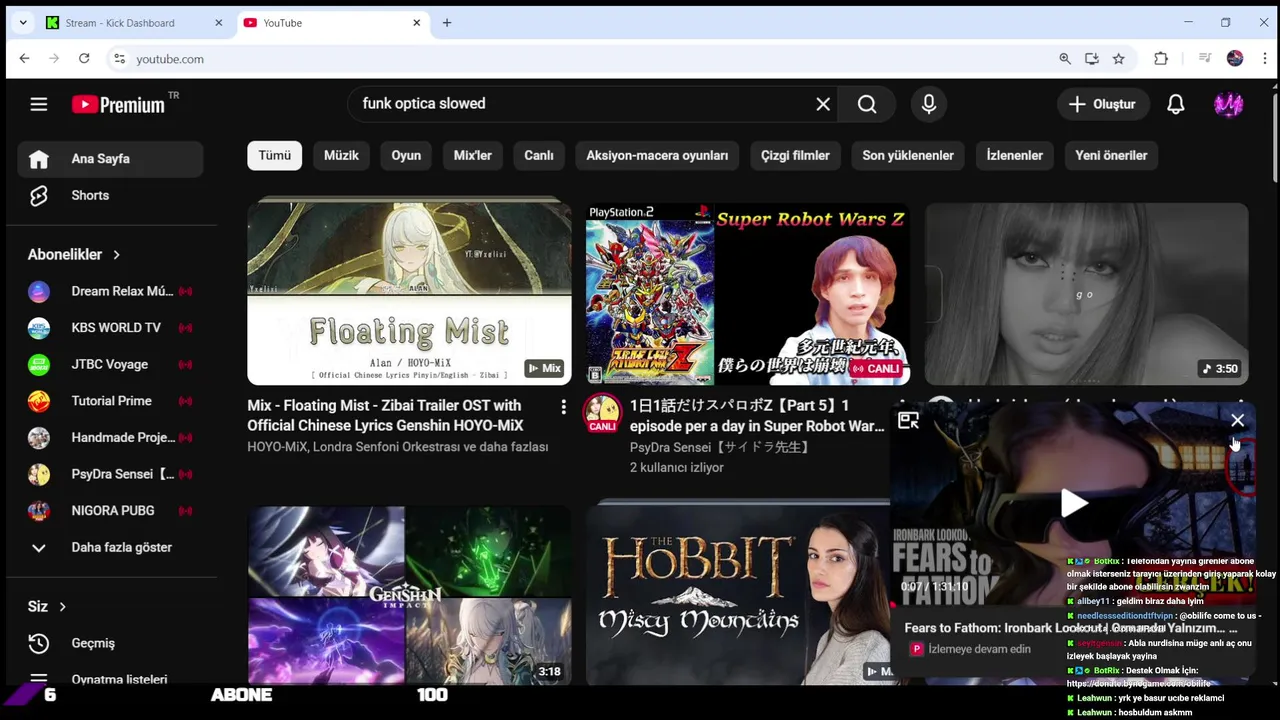
Task: Click the YouTube Premium logo
Action: [x=119, y=104]
